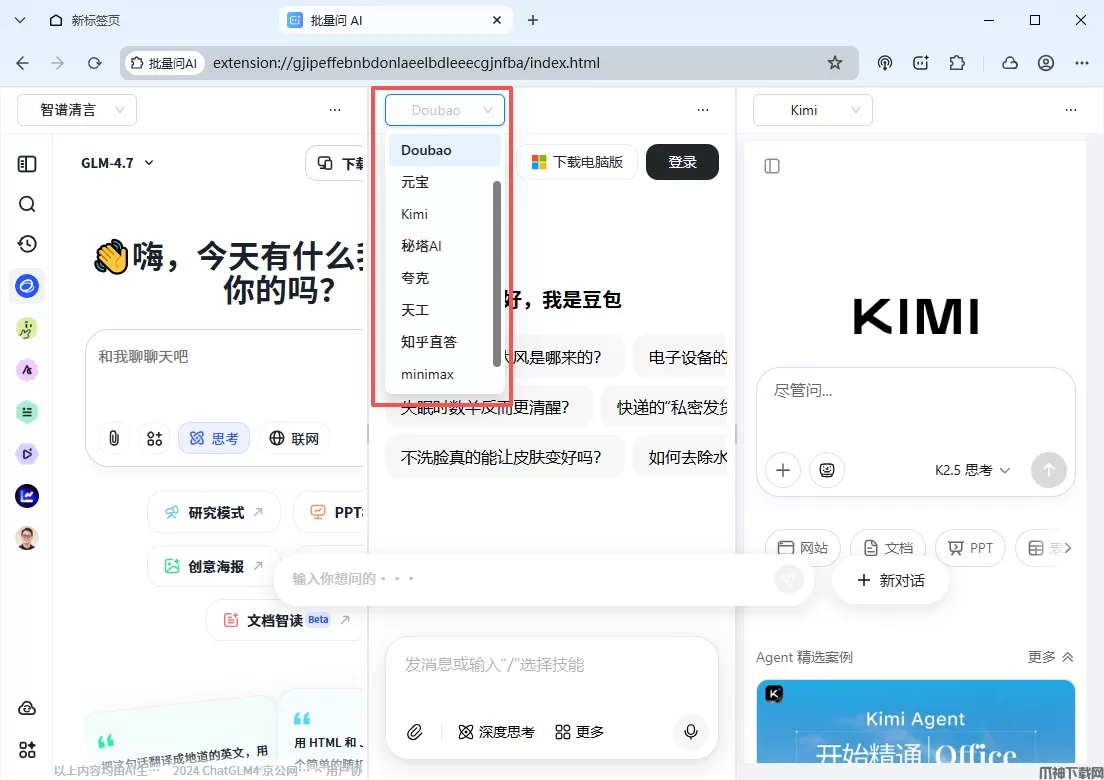1104x780 pixels.
Task: Open the history clock icon in sidebar
Action: click(x=27, y=244)
